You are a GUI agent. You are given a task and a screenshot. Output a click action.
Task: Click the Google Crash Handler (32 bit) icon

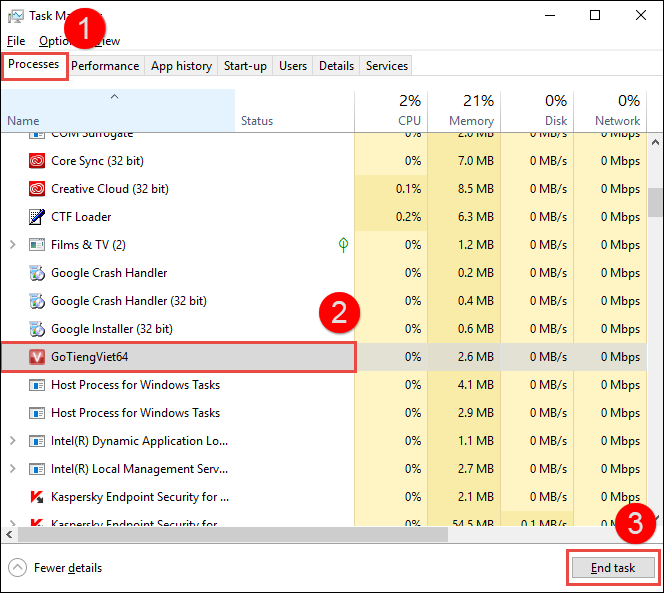point(37,301)
